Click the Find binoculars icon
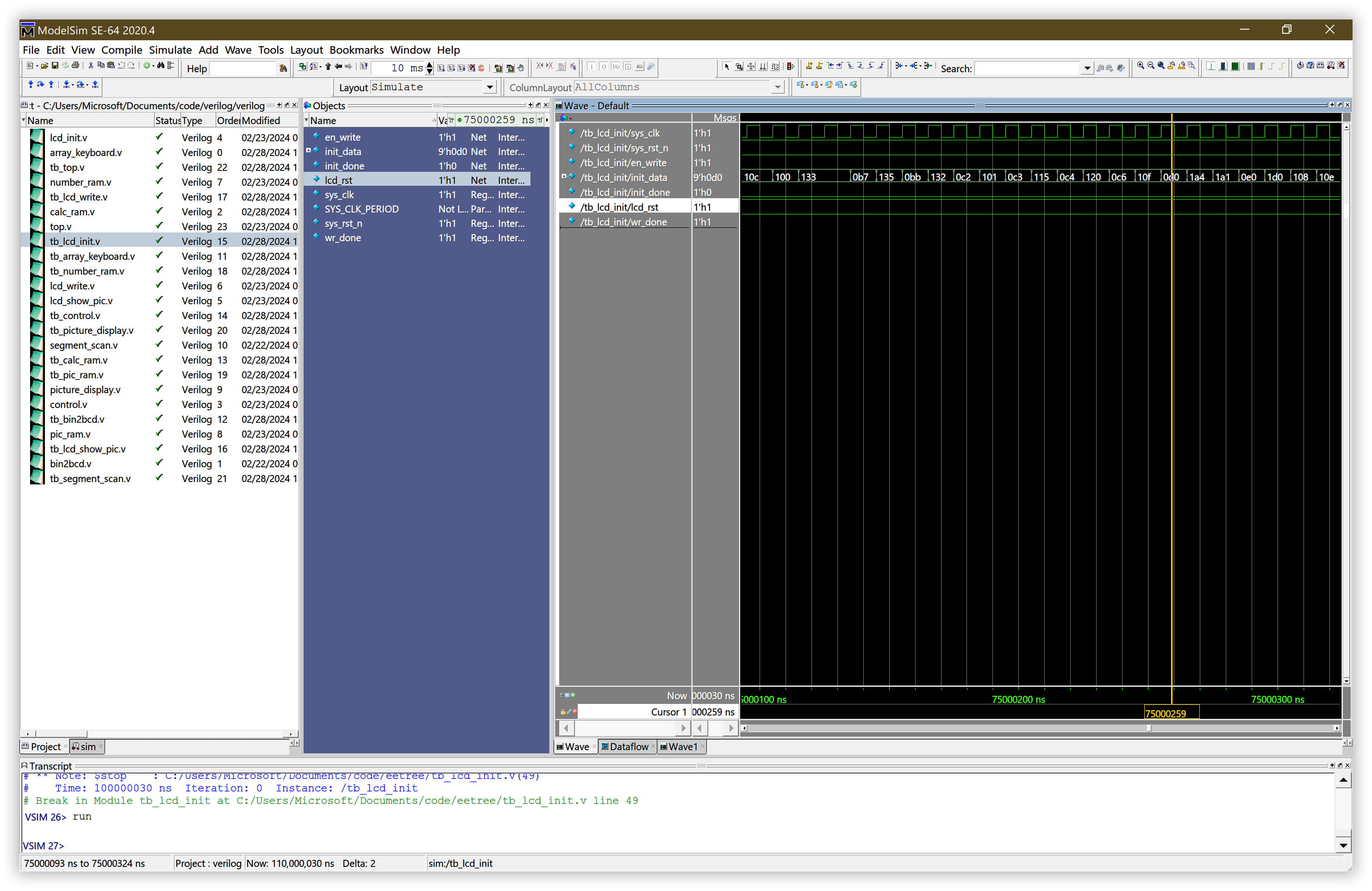Viewport: 1372px width, 891px height. click(x=161, y=66)
